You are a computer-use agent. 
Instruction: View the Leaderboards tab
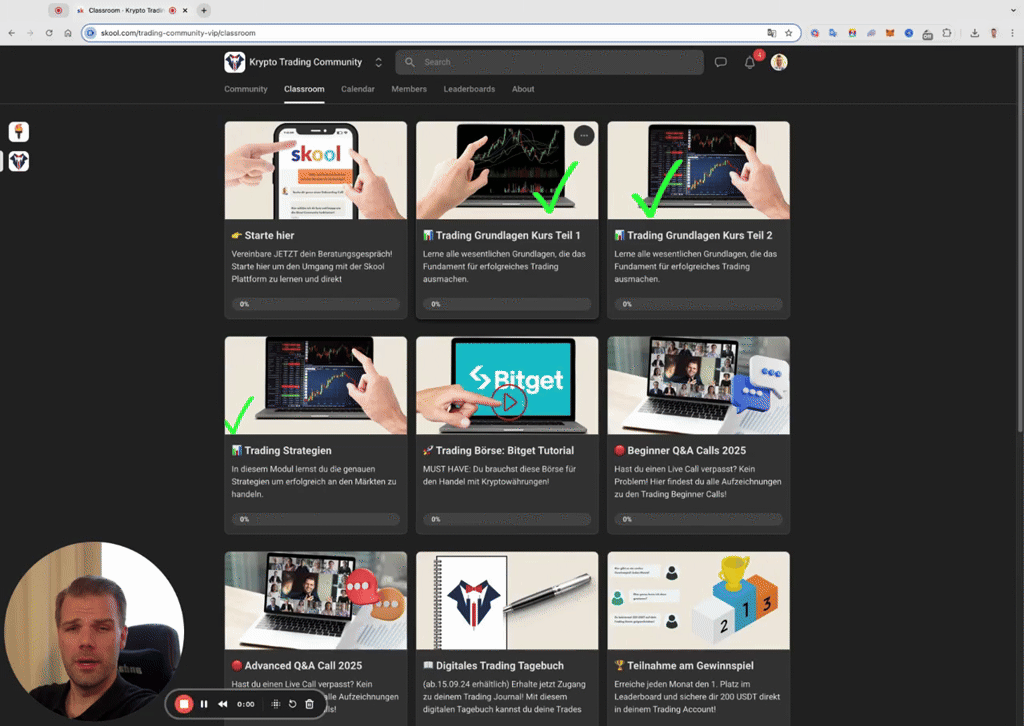[469, 89]
